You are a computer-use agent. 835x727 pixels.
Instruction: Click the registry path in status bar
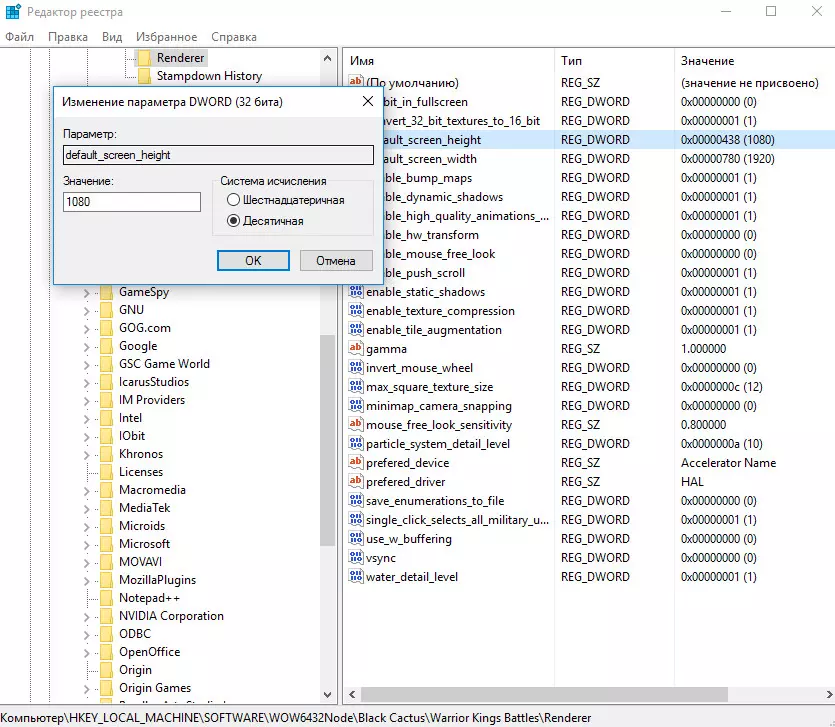click(296, 717)
